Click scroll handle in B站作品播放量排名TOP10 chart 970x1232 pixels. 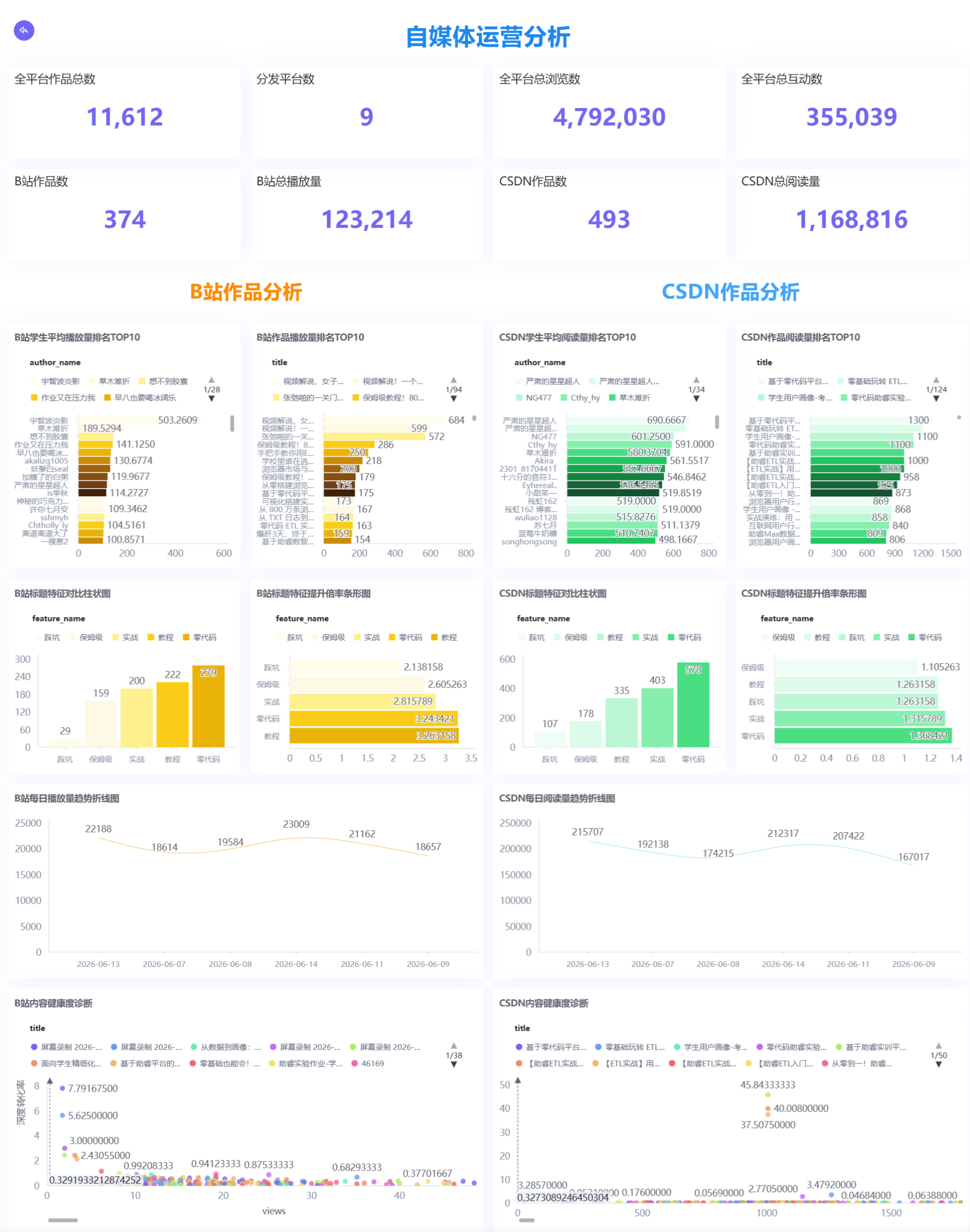click(x=474, y=418)
